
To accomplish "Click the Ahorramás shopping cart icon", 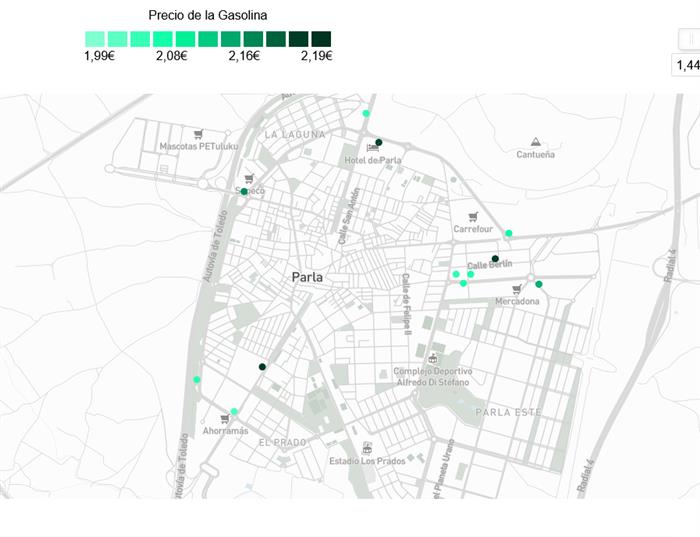I will tap(225, 419).
